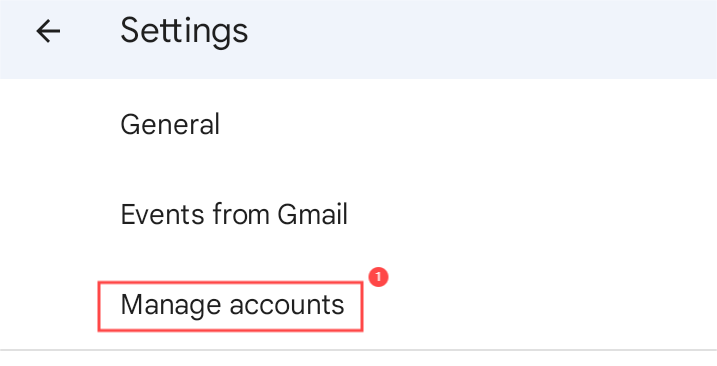The image size is (717, 366).
Task: Tap the back arrow beside Settings
Action: (x=48, y=32)
